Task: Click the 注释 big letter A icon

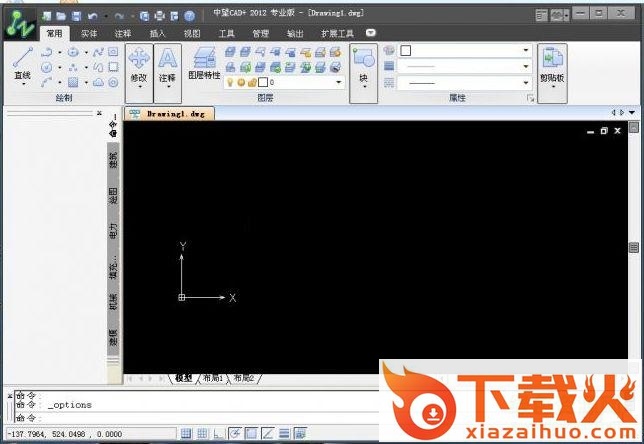Action: point(168,58)
